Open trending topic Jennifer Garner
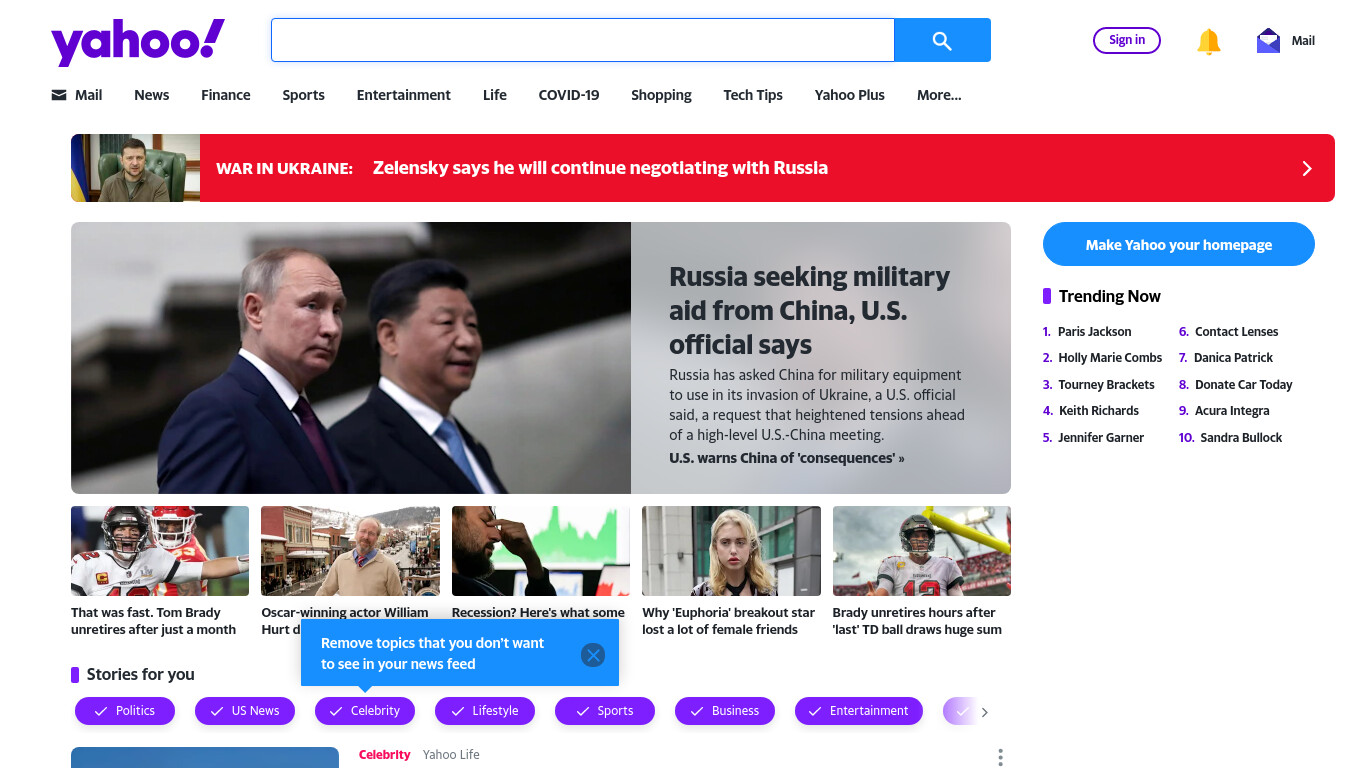Viewport: 1366px width, 768px height. [x=1101, y=438]
